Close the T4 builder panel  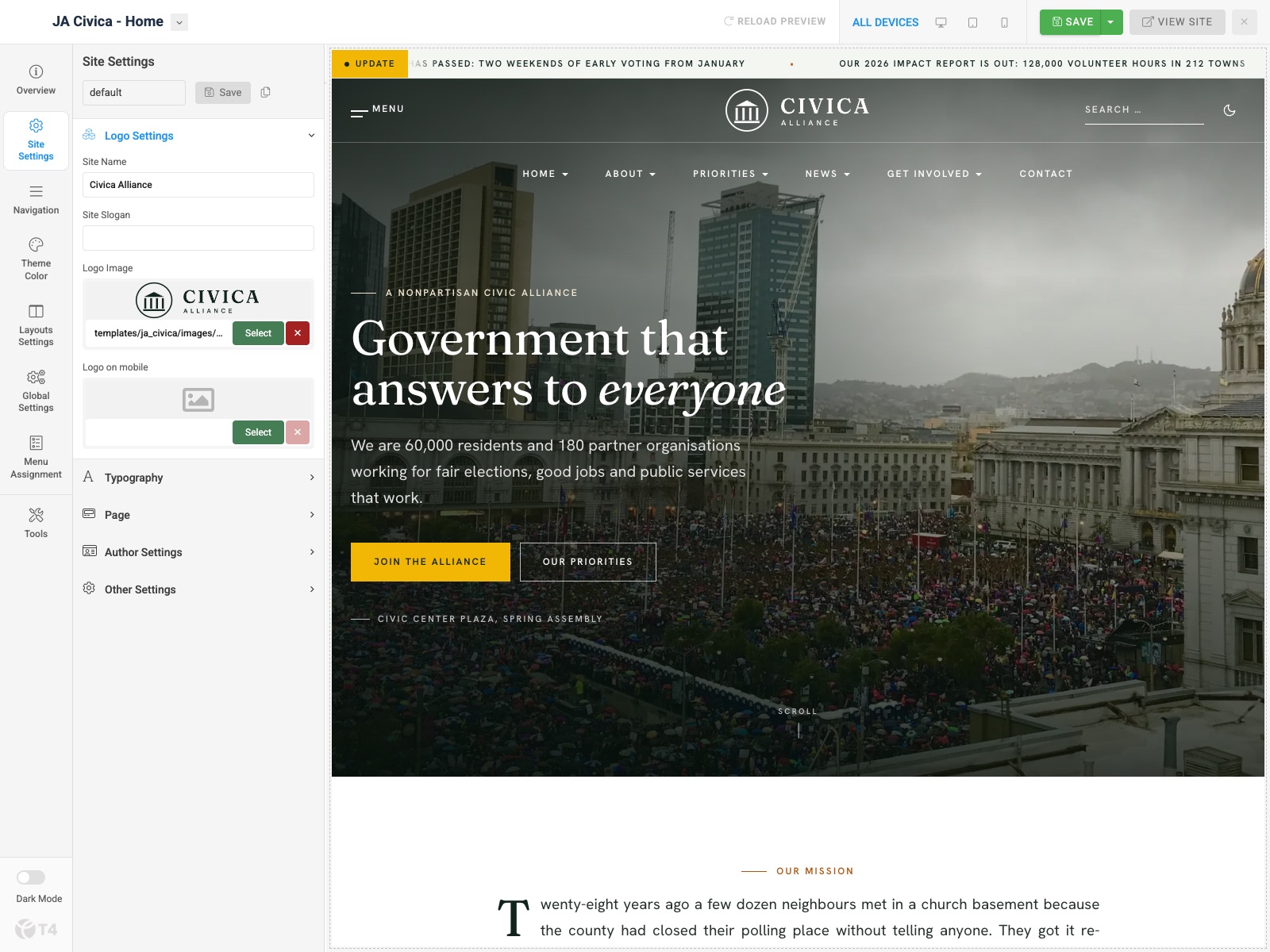[x=1244, y=22]
